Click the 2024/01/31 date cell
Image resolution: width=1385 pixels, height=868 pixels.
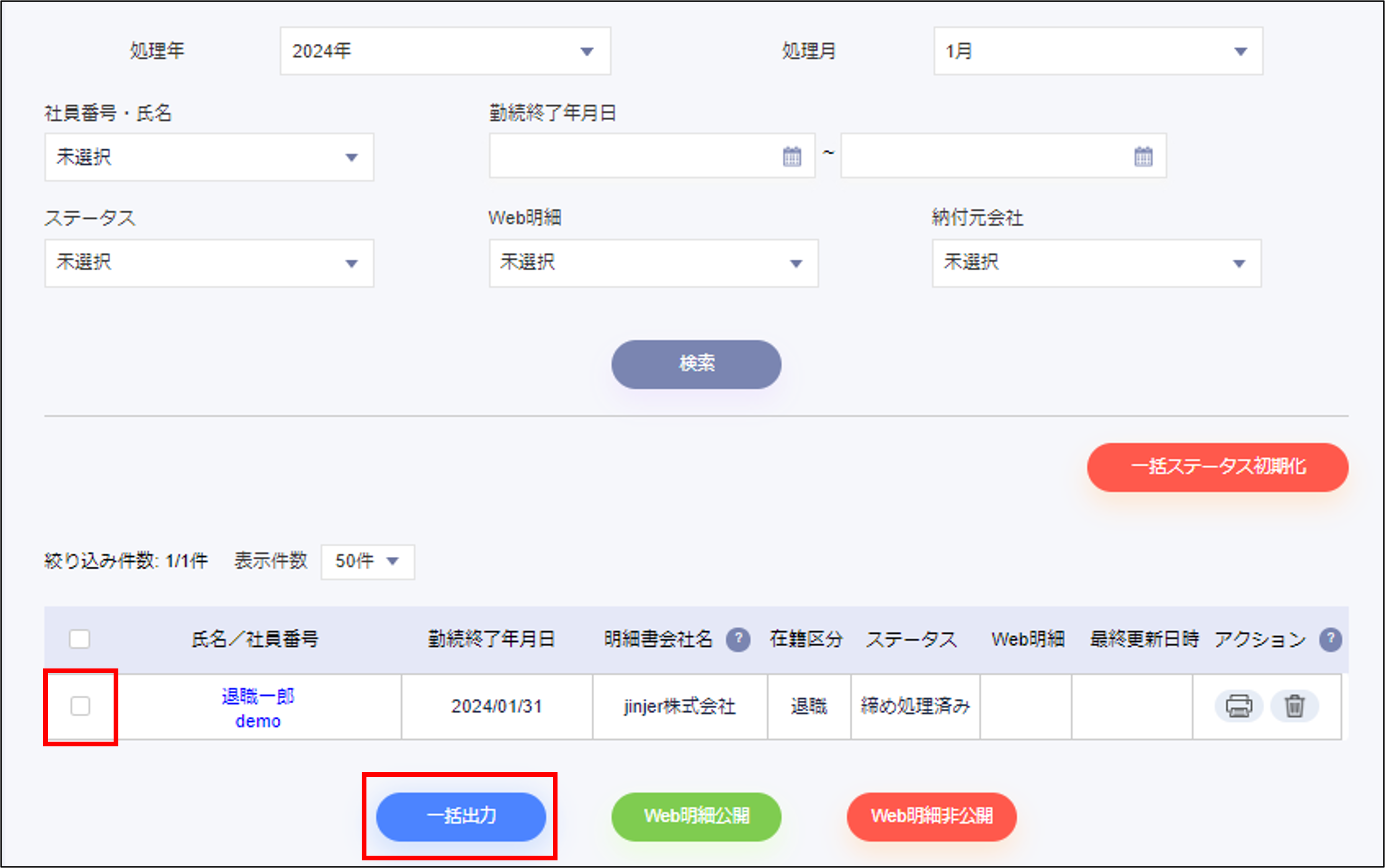point(497,706)
